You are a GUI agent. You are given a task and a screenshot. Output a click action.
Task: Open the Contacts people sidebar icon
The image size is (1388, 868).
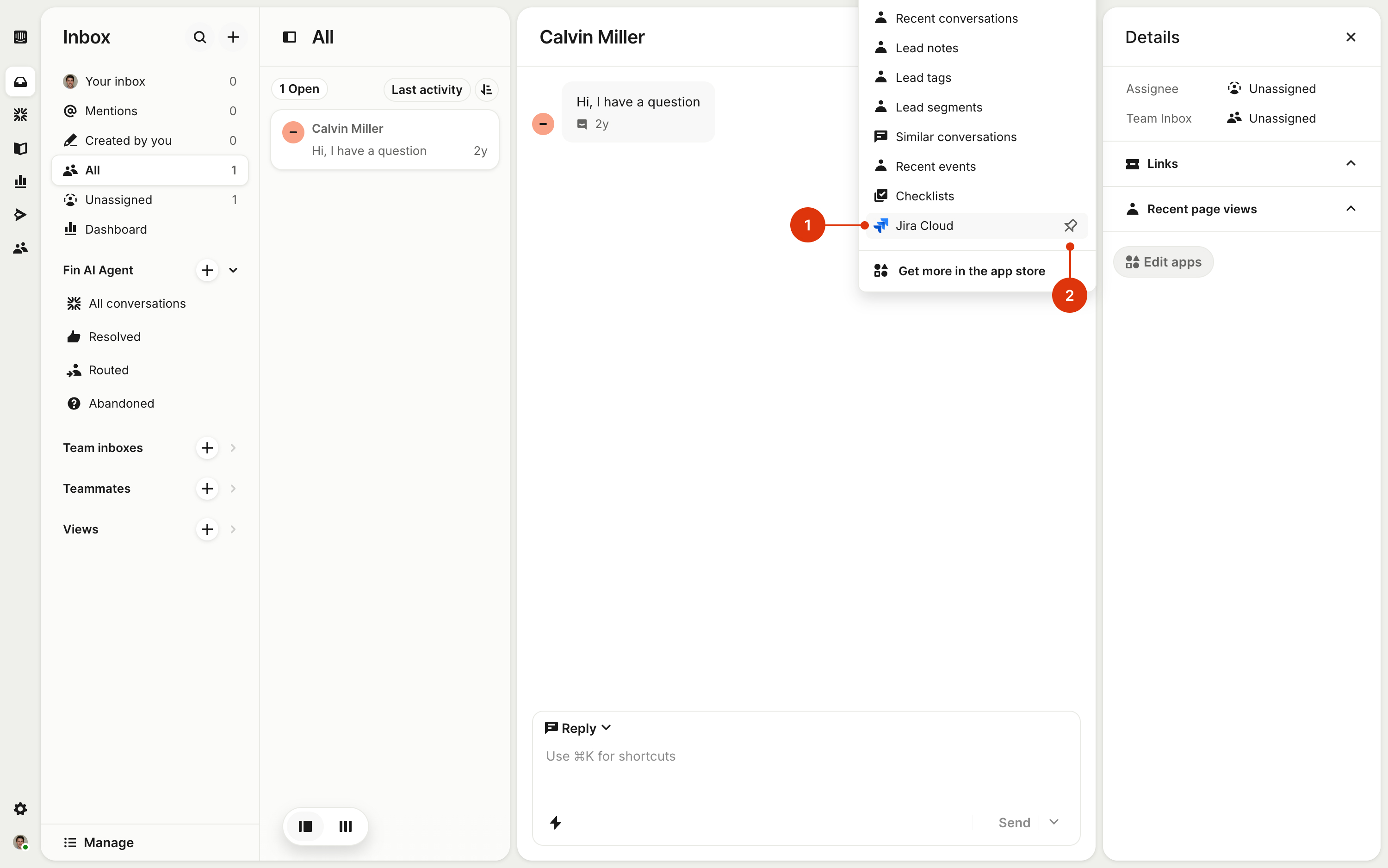(x=20, y=248)
